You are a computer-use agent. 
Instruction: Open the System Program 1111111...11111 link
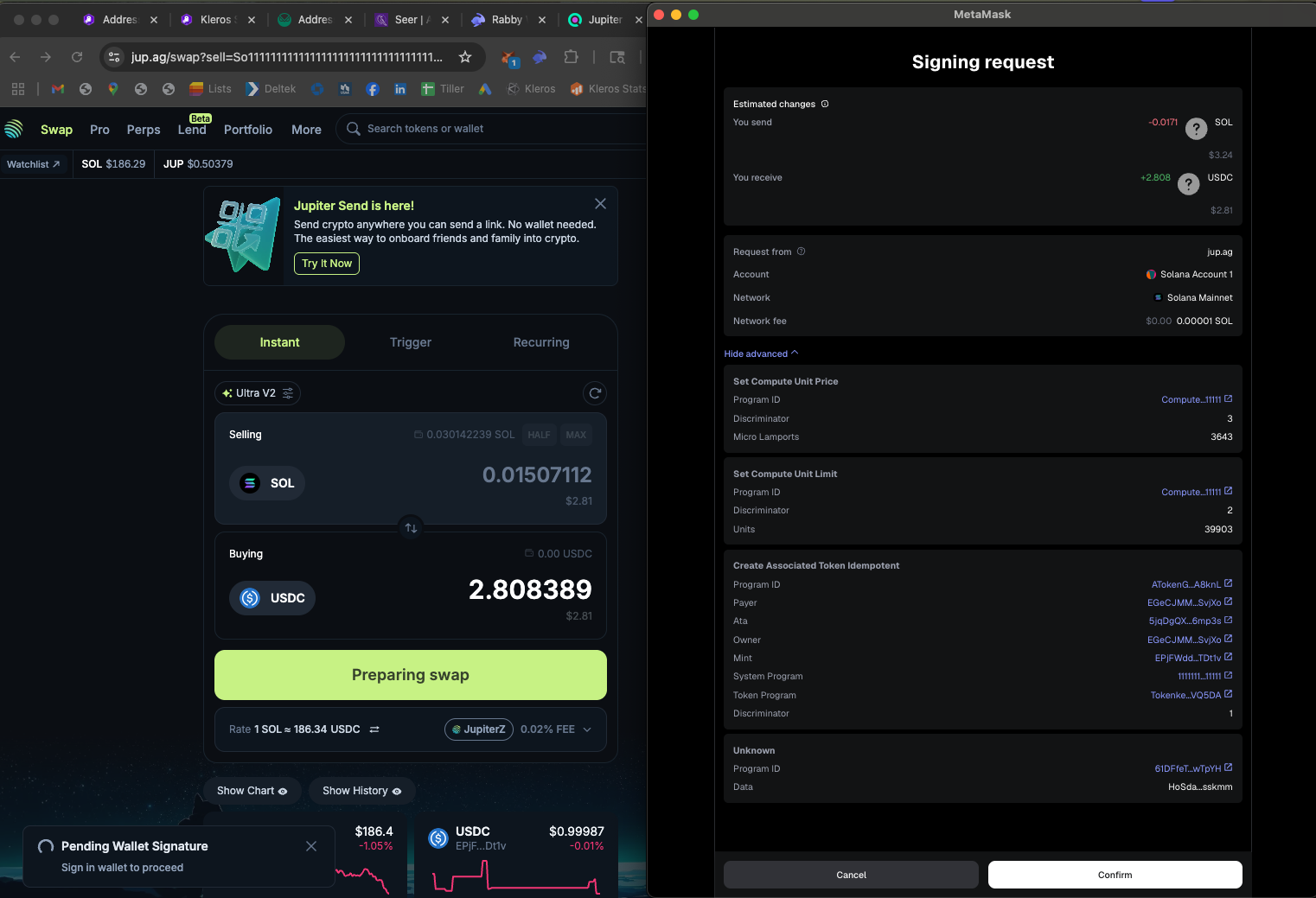click(x=1204, y=676)
